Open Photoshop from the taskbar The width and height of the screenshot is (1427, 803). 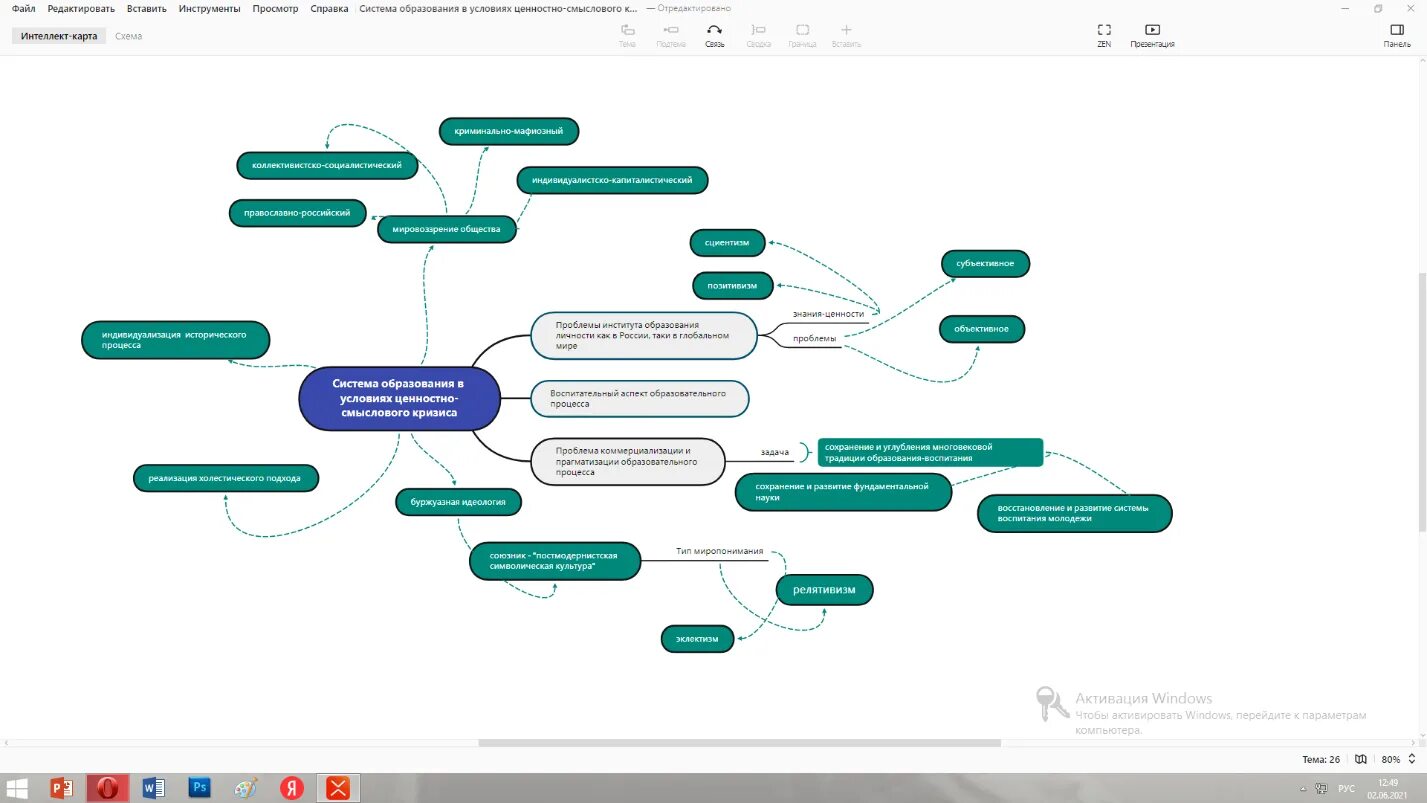[x=199, y=788]
